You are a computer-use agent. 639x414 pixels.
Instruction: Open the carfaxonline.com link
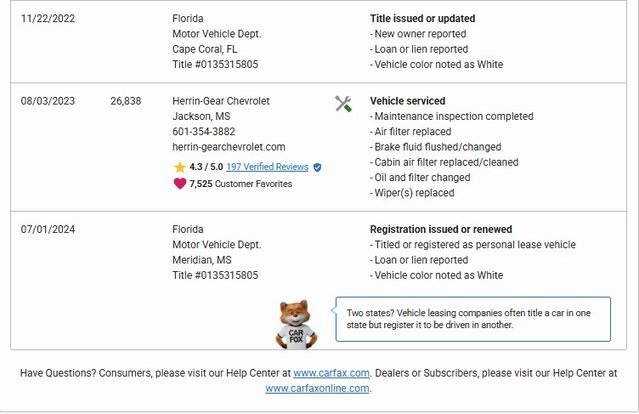pos(317,388)
